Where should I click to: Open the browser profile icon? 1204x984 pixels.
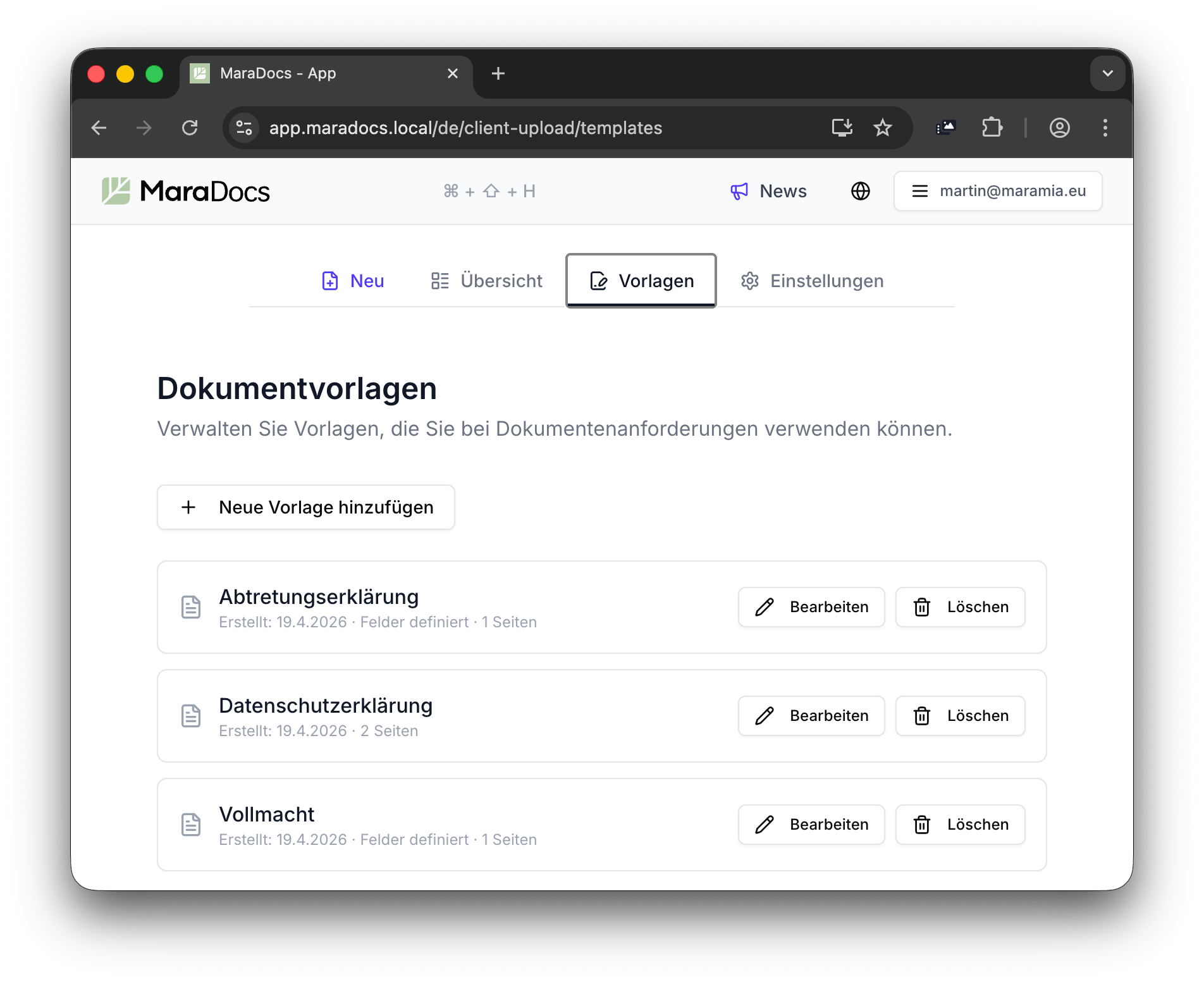pyautogui.click(x=1060, y=128)
